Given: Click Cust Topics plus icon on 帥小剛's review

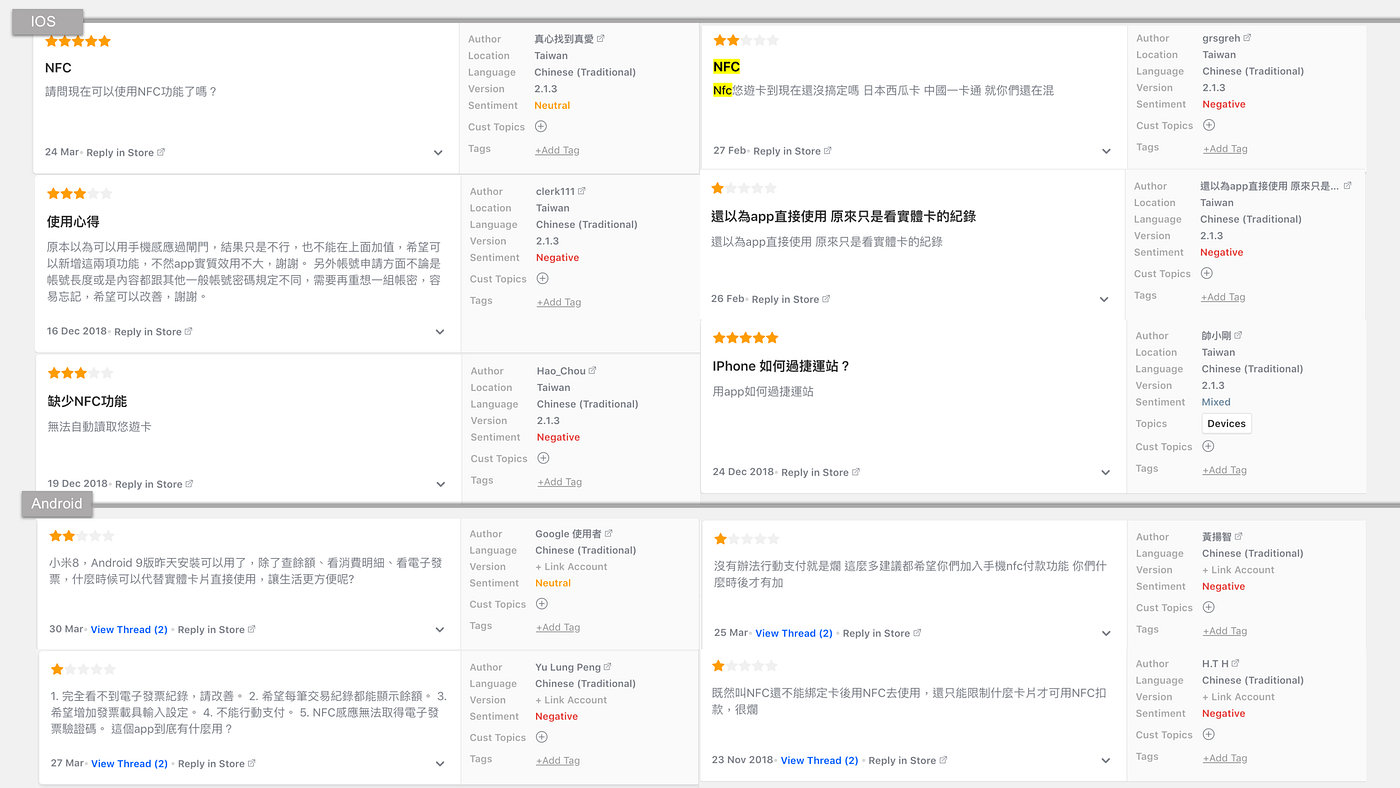Looking at the screenshot, I should pyautogui.click(x=1207, y=446).
